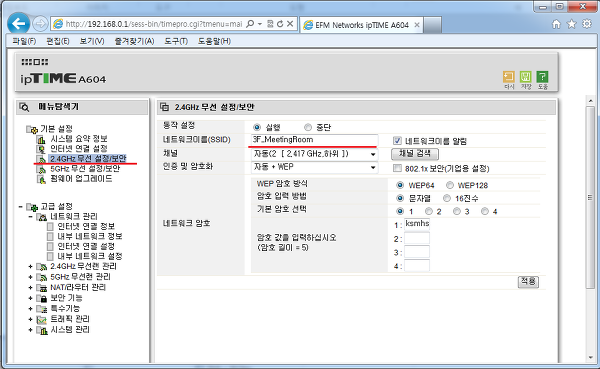Open favorites star icon
This screenshot has width=600, height=369.
pos(571,24)
